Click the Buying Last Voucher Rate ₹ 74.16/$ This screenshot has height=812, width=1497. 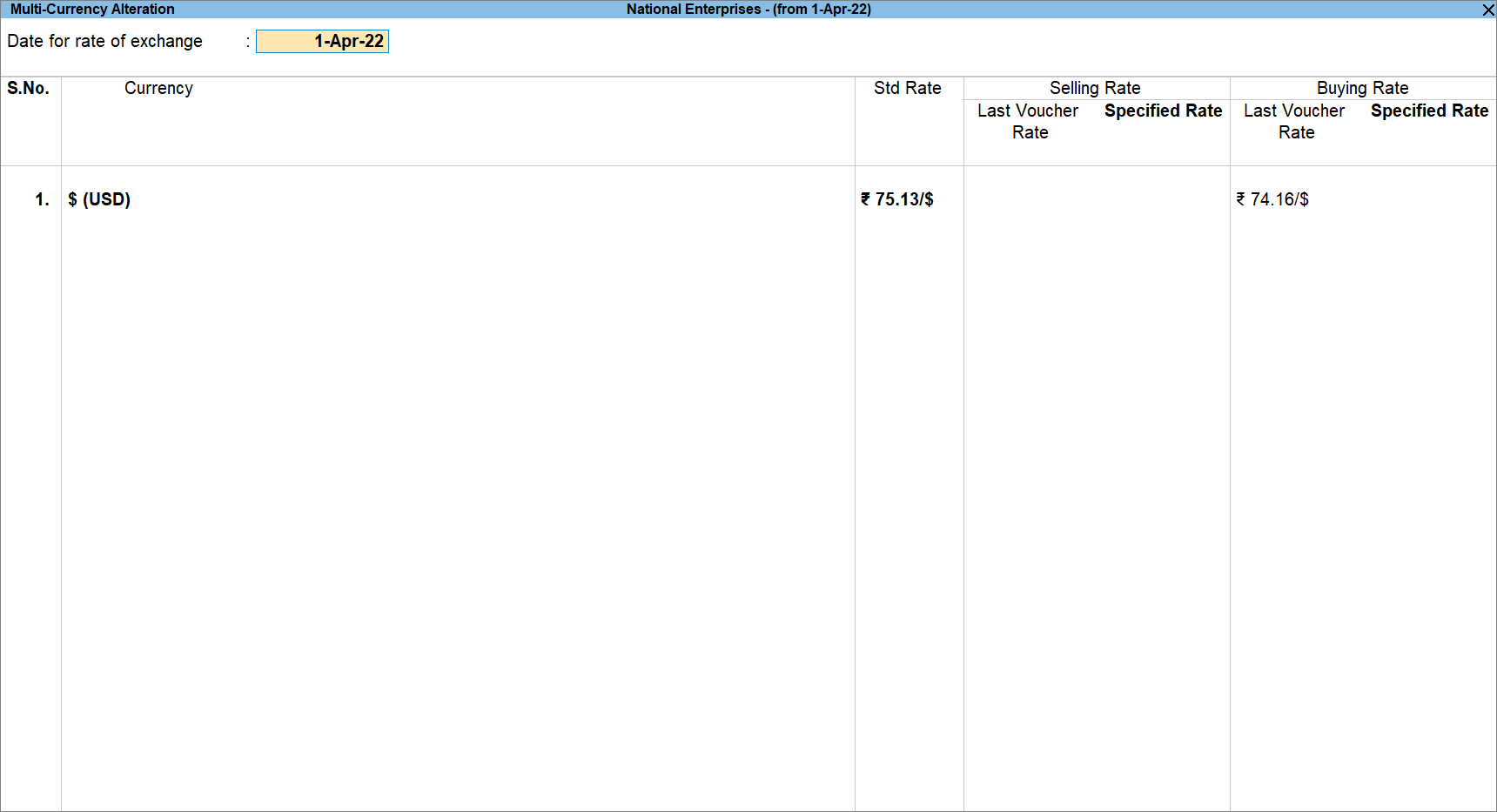click(1272, 199)
